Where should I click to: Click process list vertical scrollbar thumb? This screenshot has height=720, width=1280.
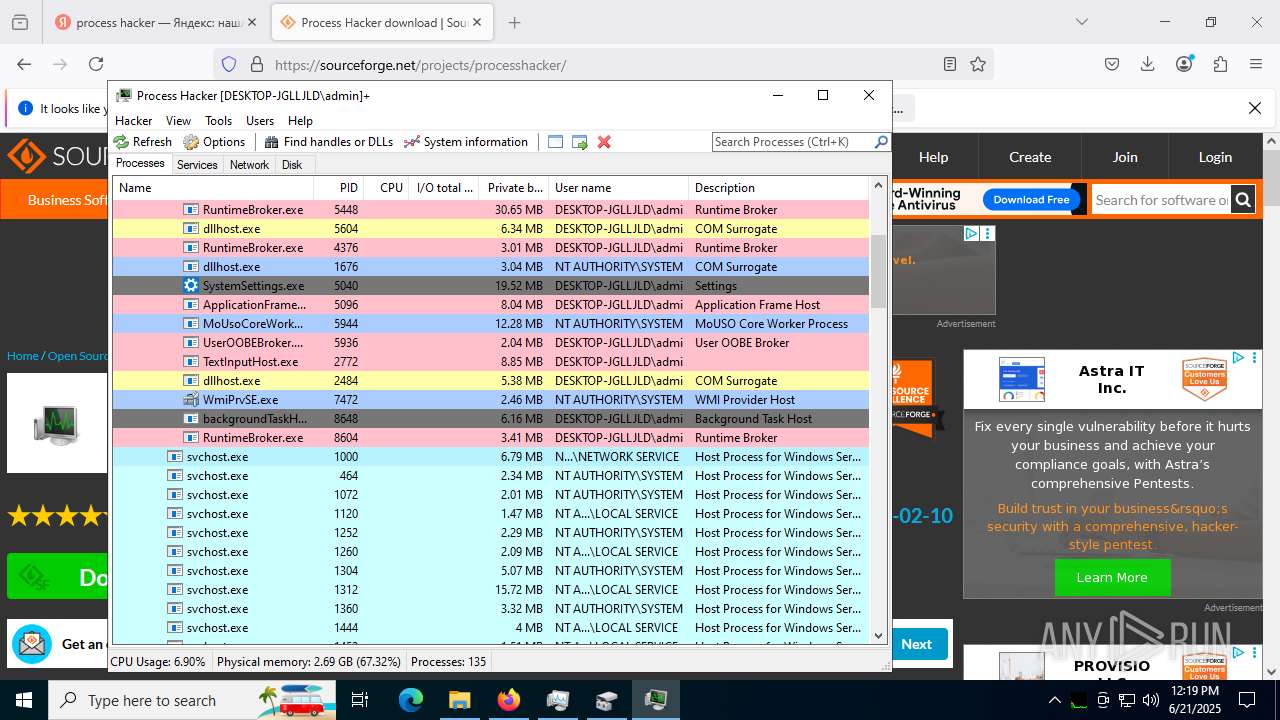pyautogui.click(x=879, y=270)
